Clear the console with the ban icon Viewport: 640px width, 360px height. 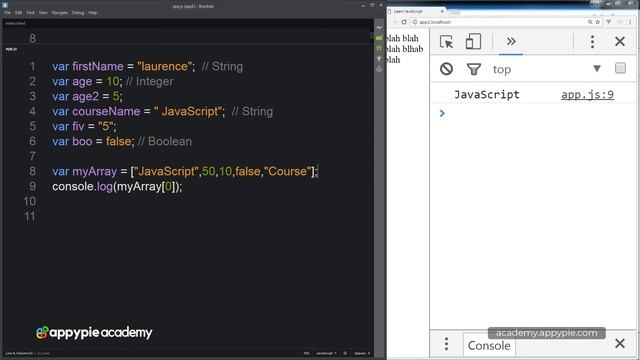pyautogui.click(x=447, y=69)
